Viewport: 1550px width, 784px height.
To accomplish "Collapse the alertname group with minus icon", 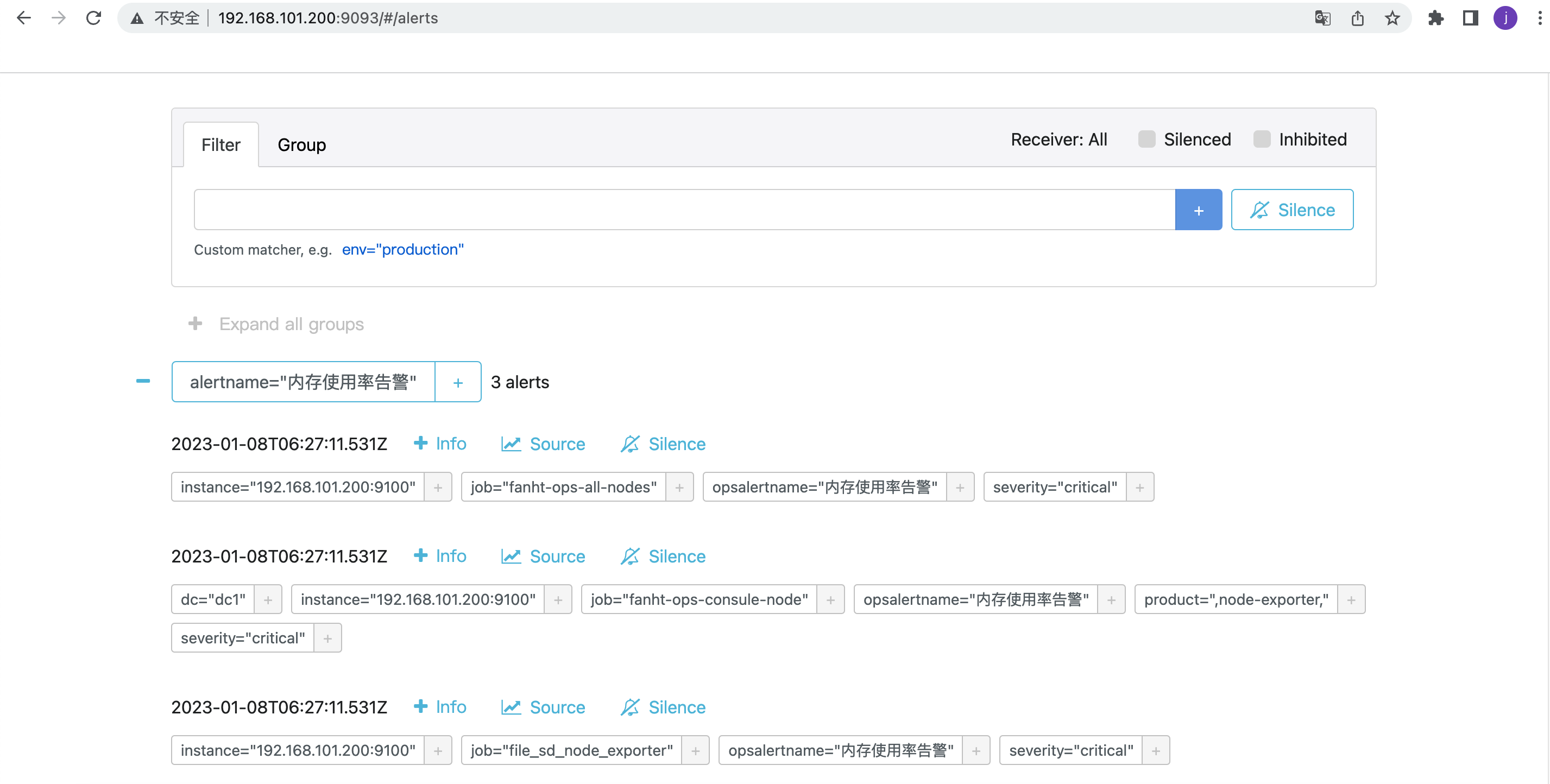I will point(143,381).
